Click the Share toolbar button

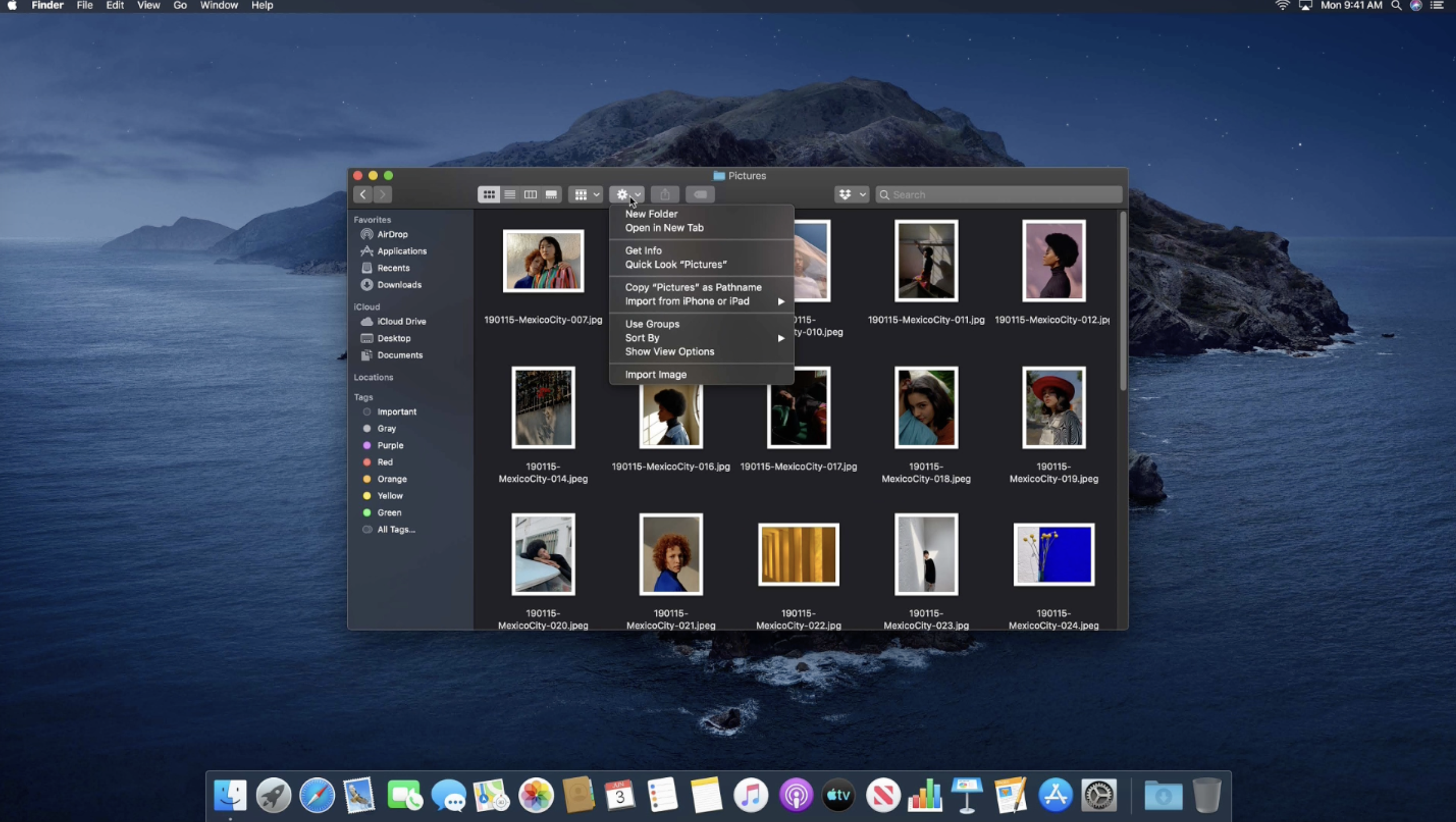click(x=664, y=195)
